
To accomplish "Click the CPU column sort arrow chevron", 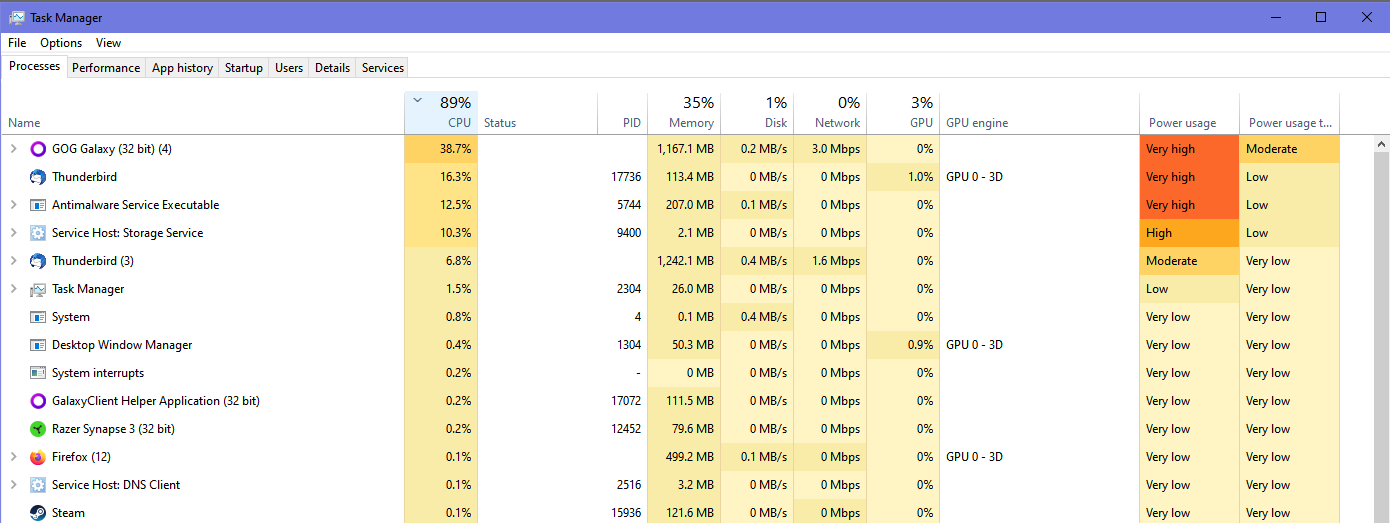I will tap(418, 101).
